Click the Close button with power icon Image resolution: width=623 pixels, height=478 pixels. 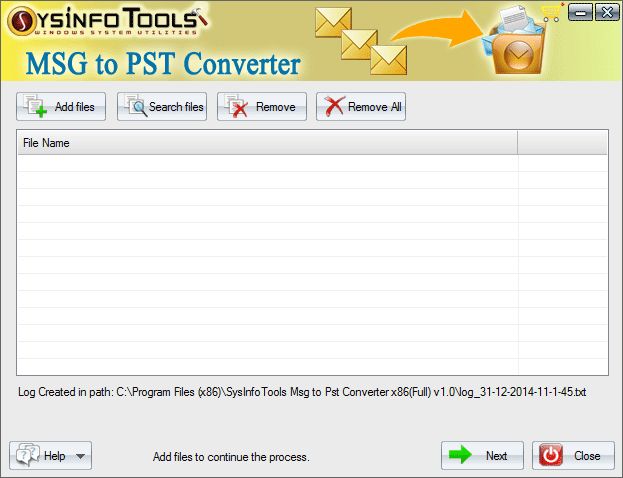click(573, 455)
